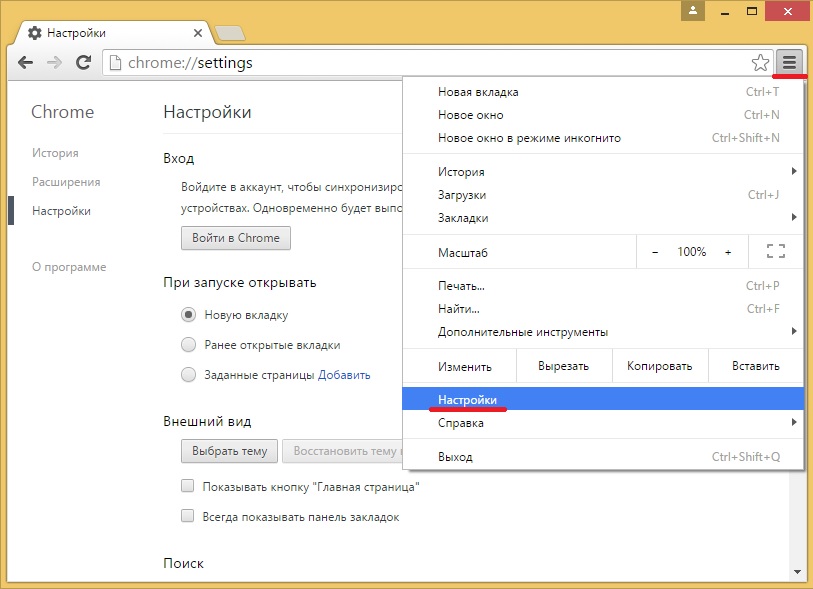Select Печать... menu item

(x=603, y=286)
